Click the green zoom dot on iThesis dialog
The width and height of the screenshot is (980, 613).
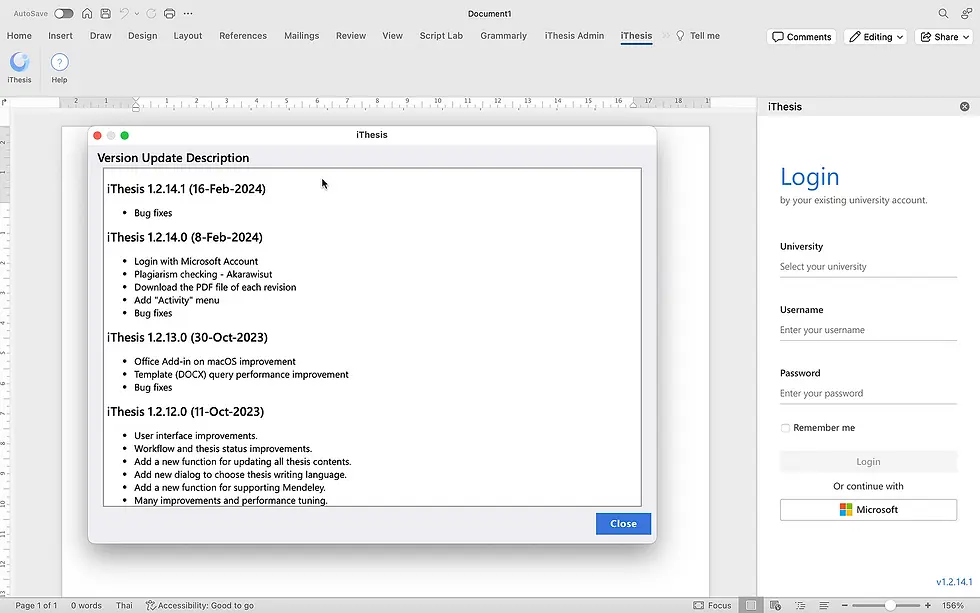125,136
